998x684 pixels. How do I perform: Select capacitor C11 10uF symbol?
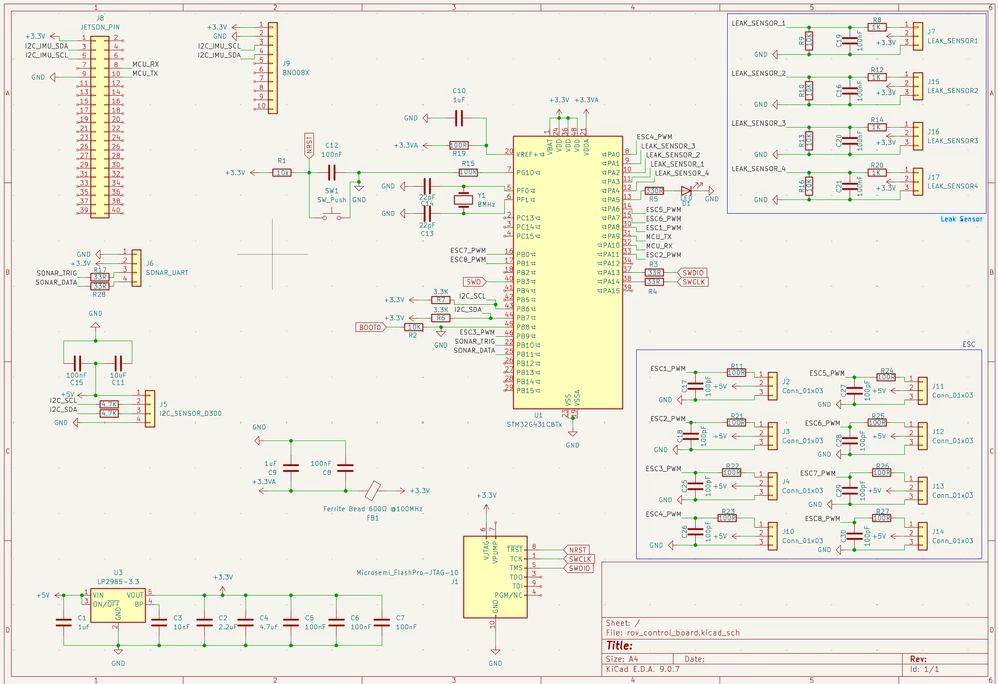[x=118, y=363]
